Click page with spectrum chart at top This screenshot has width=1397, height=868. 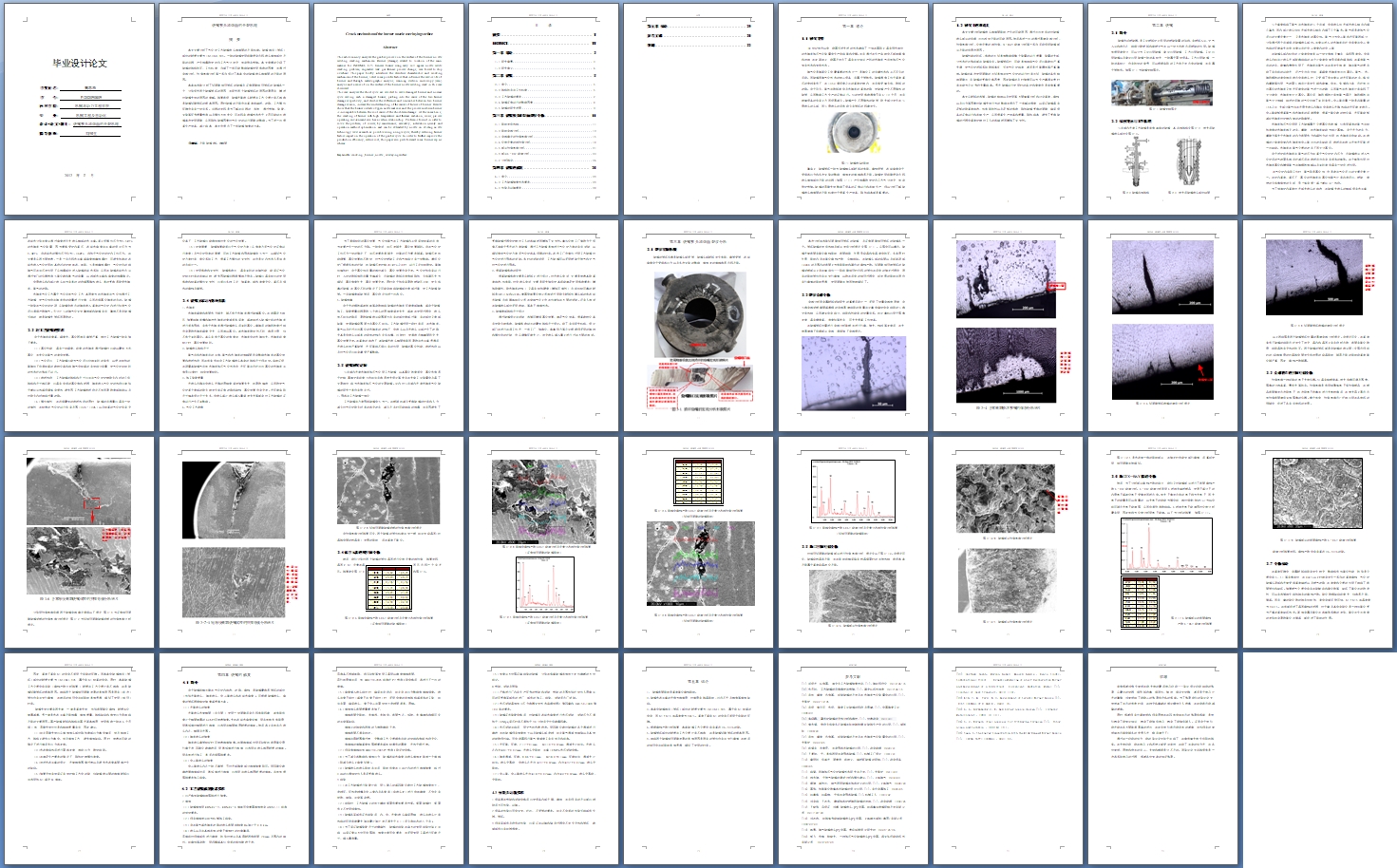tap(853, 541)
